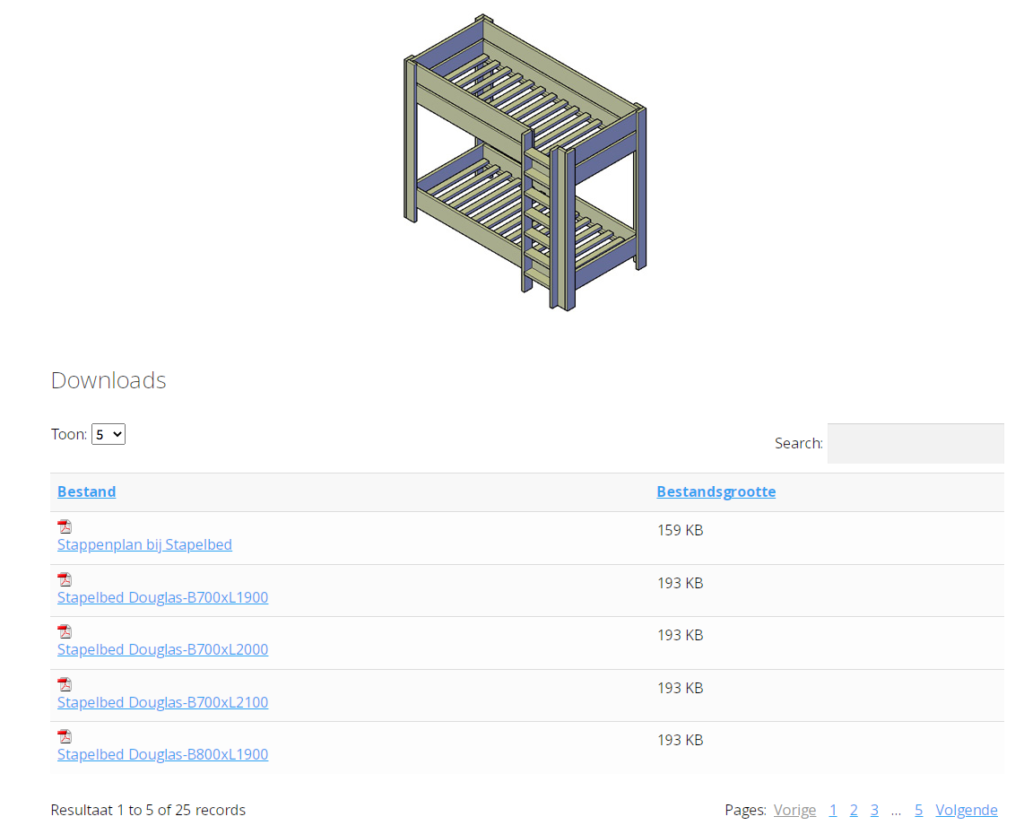Focus the Search input field

pos(915,443)
